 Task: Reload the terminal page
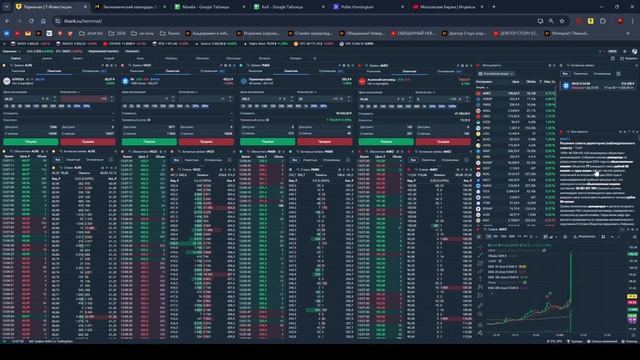pyautogui.click(x=31, y=21)
